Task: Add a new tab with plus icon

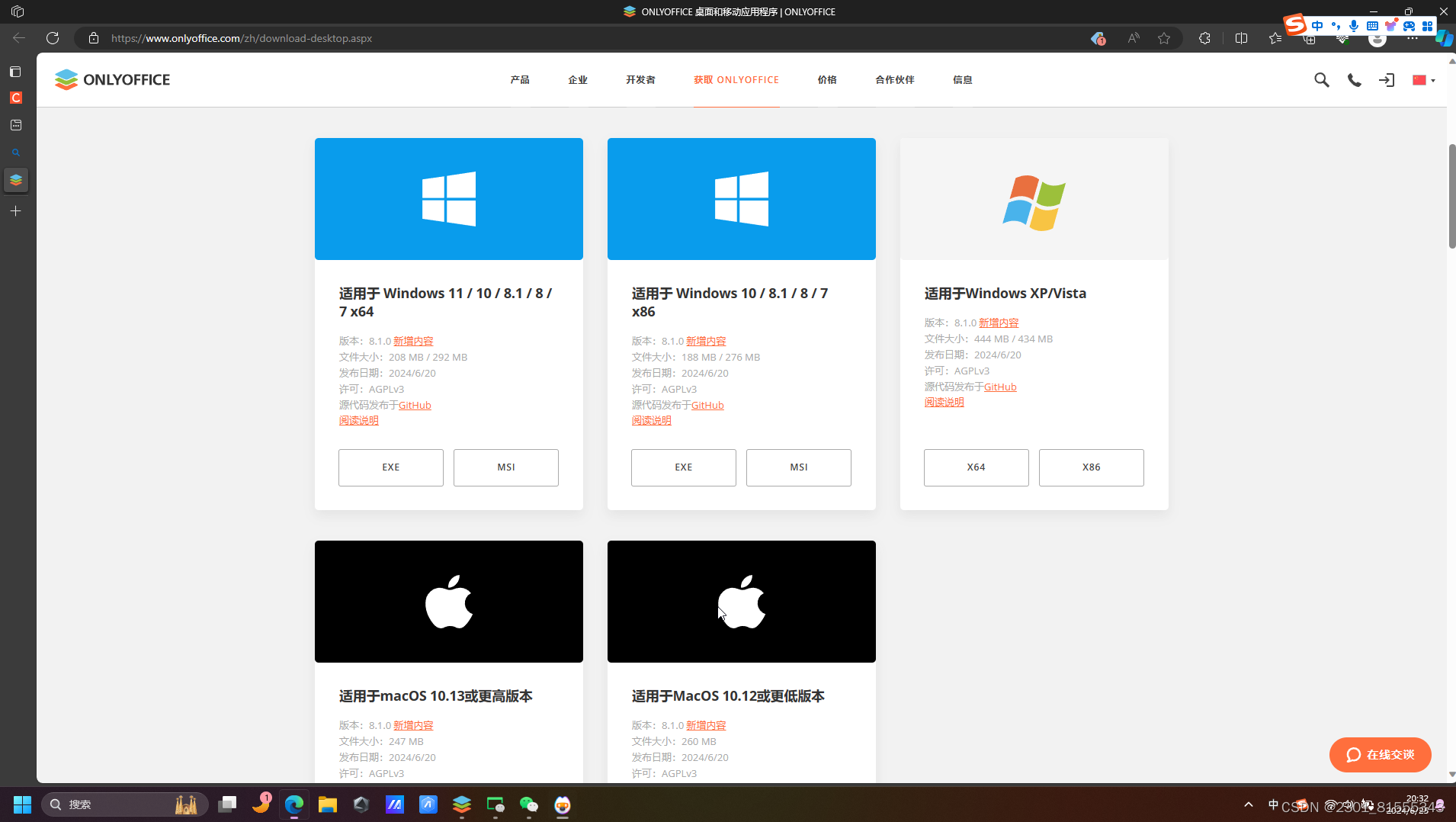Action: coord(15,211)
